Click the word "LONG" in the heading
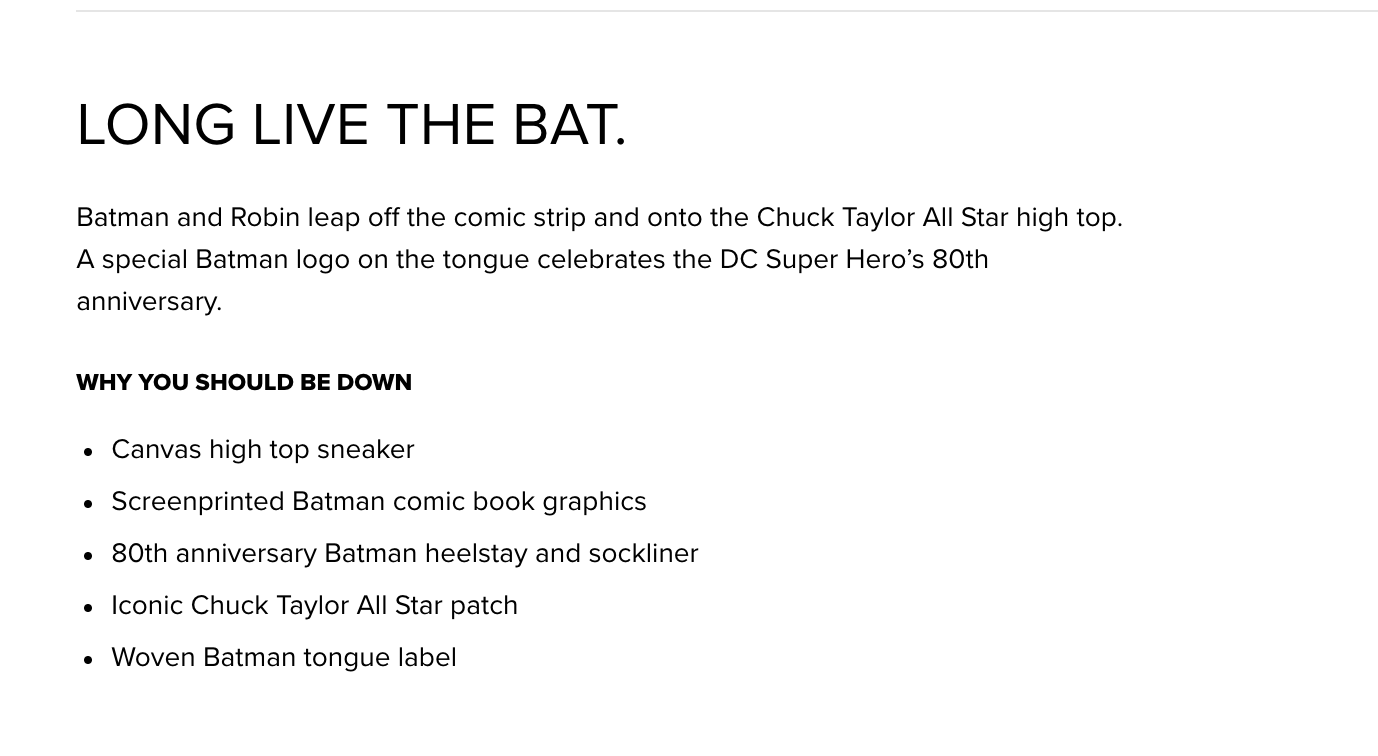The width and height of the screenshot is (1378, 756). pyautogui.click(x=156, y=126)
